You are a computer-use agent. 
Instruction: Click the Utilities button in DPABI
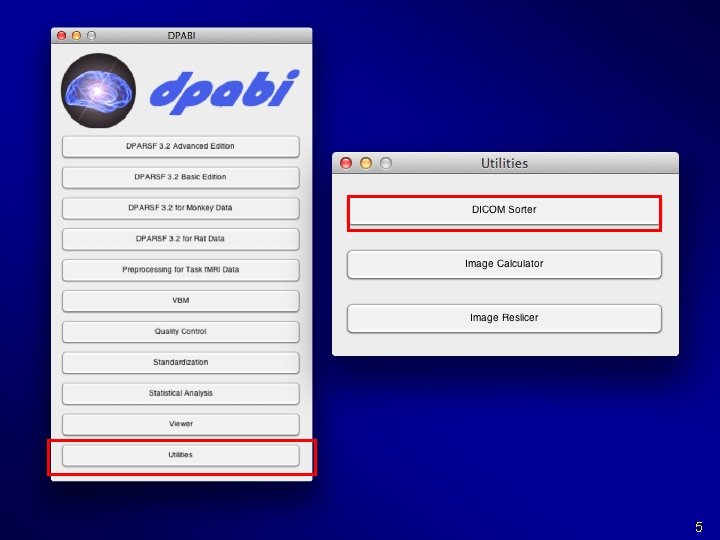coord(180,455)
